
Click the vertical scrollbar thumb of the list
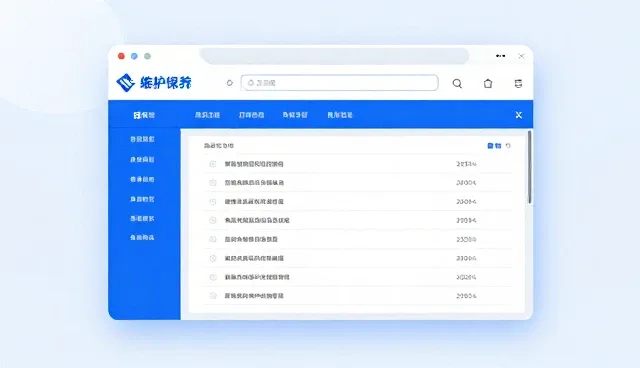[529, 167]
